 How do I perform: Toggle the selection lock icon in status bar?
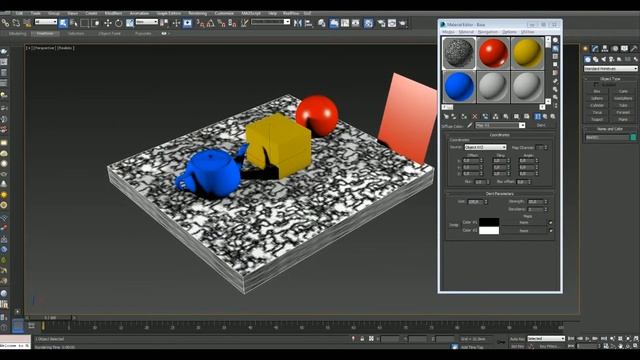click(x=362, y=339)
